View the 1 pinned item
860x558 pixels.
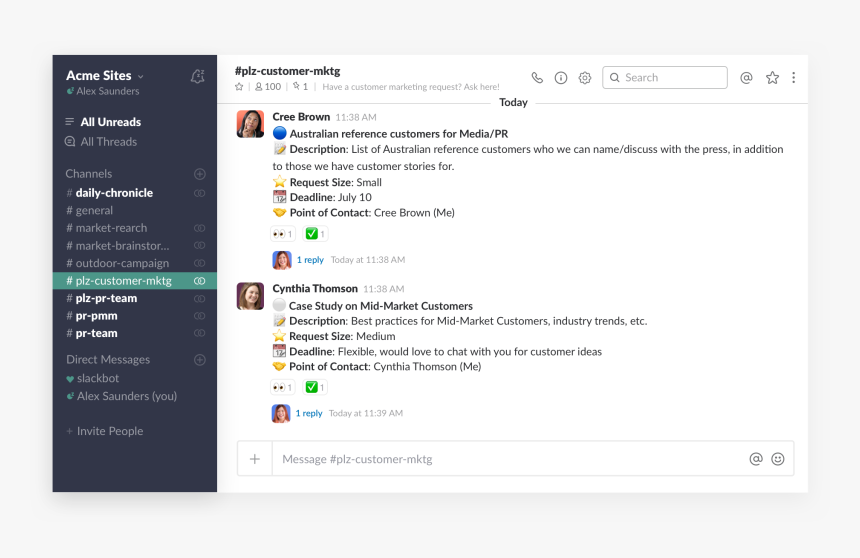[300, 87]
